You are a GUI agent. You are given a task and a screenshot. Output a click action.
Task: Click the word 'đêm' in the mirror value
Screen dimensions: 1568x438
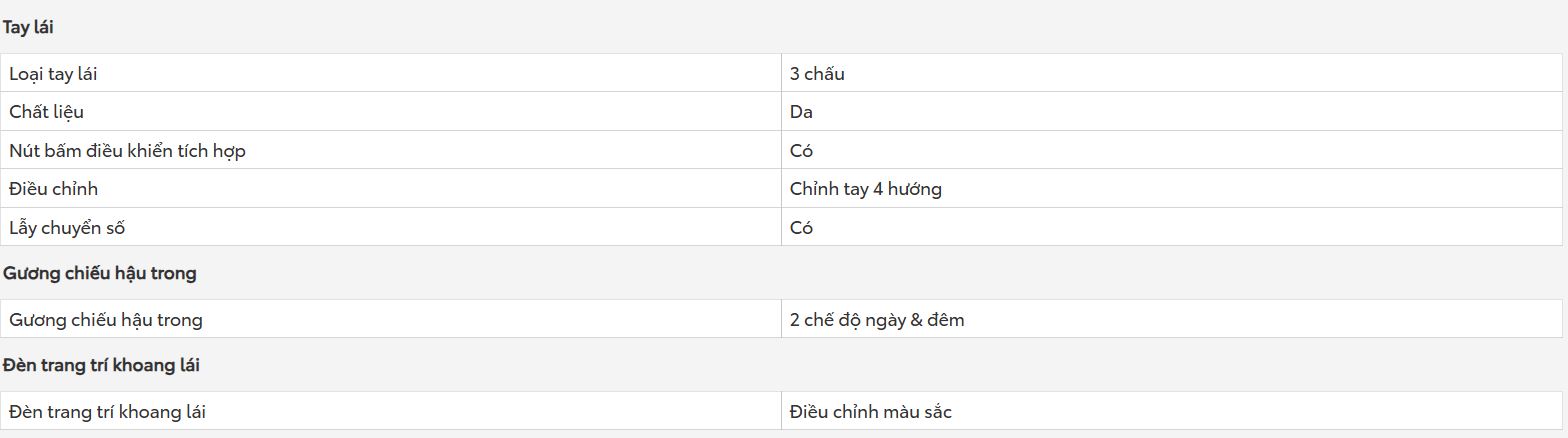tap(946, 320)
